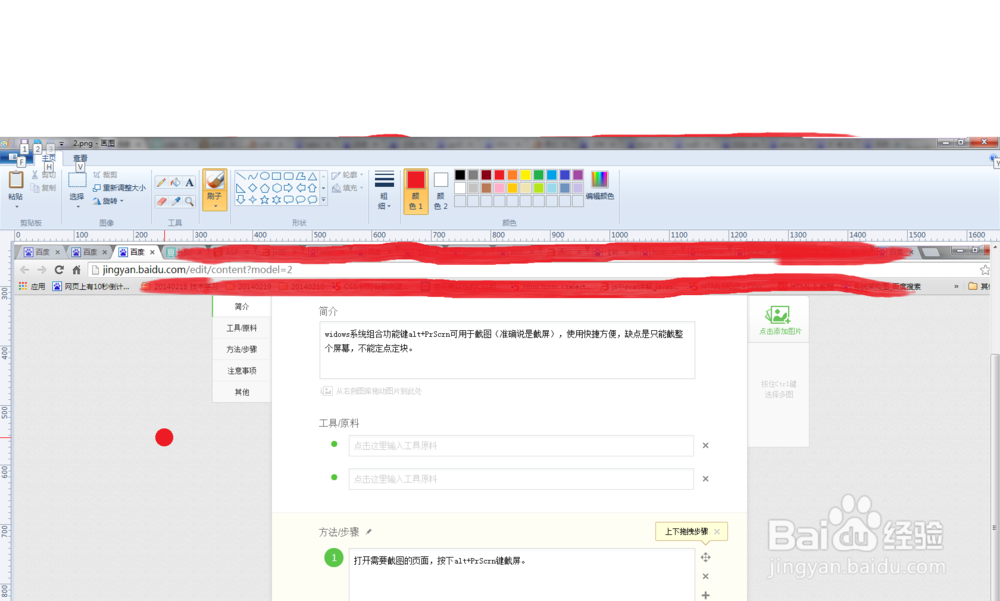This screenshot has width=1000, height=601.
Task: Choose the Rounded rectangle shape
Action: pos(288,176)
